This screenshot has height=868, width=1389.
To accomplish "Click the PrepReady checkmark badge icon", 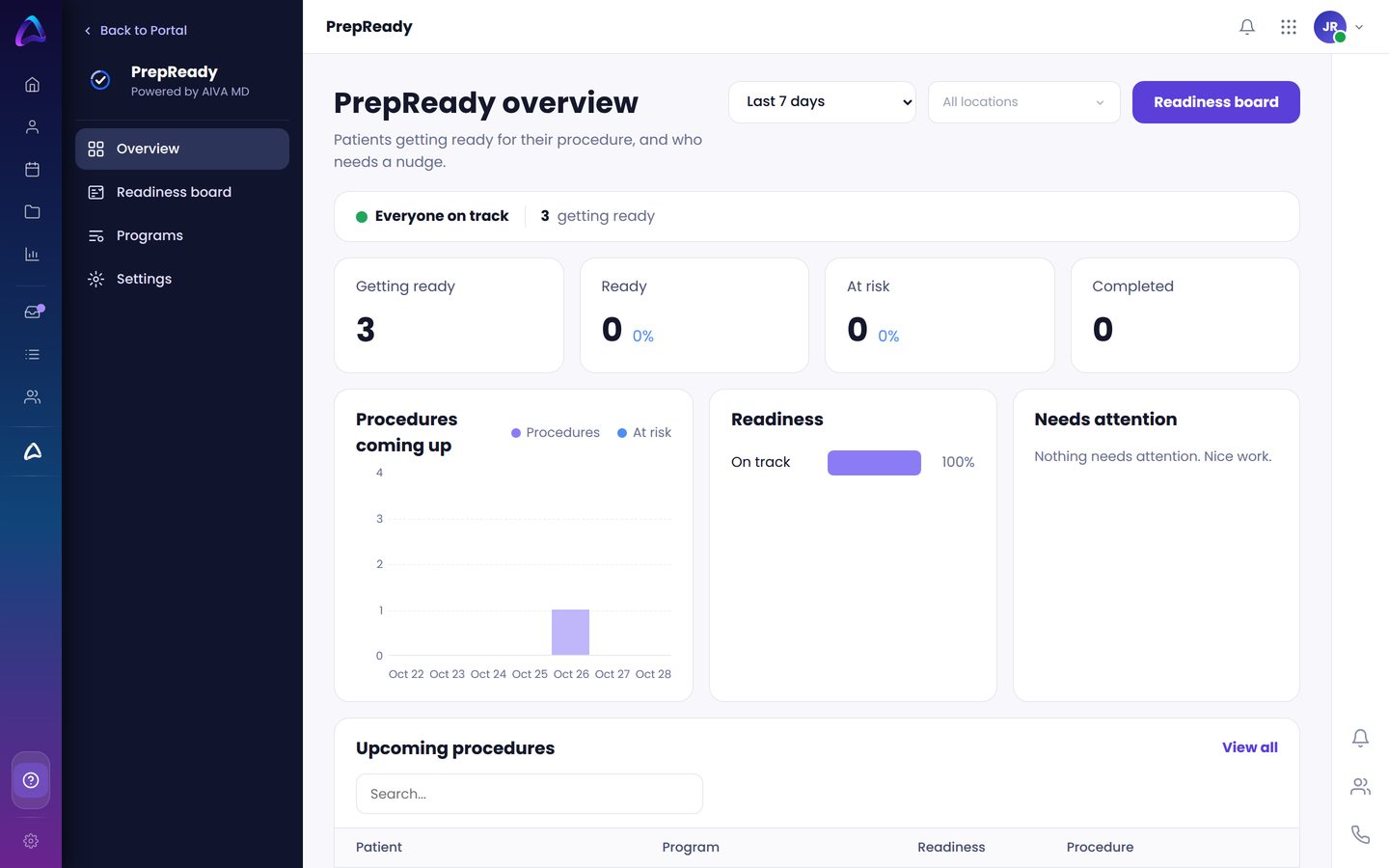I will pos(100,80).
